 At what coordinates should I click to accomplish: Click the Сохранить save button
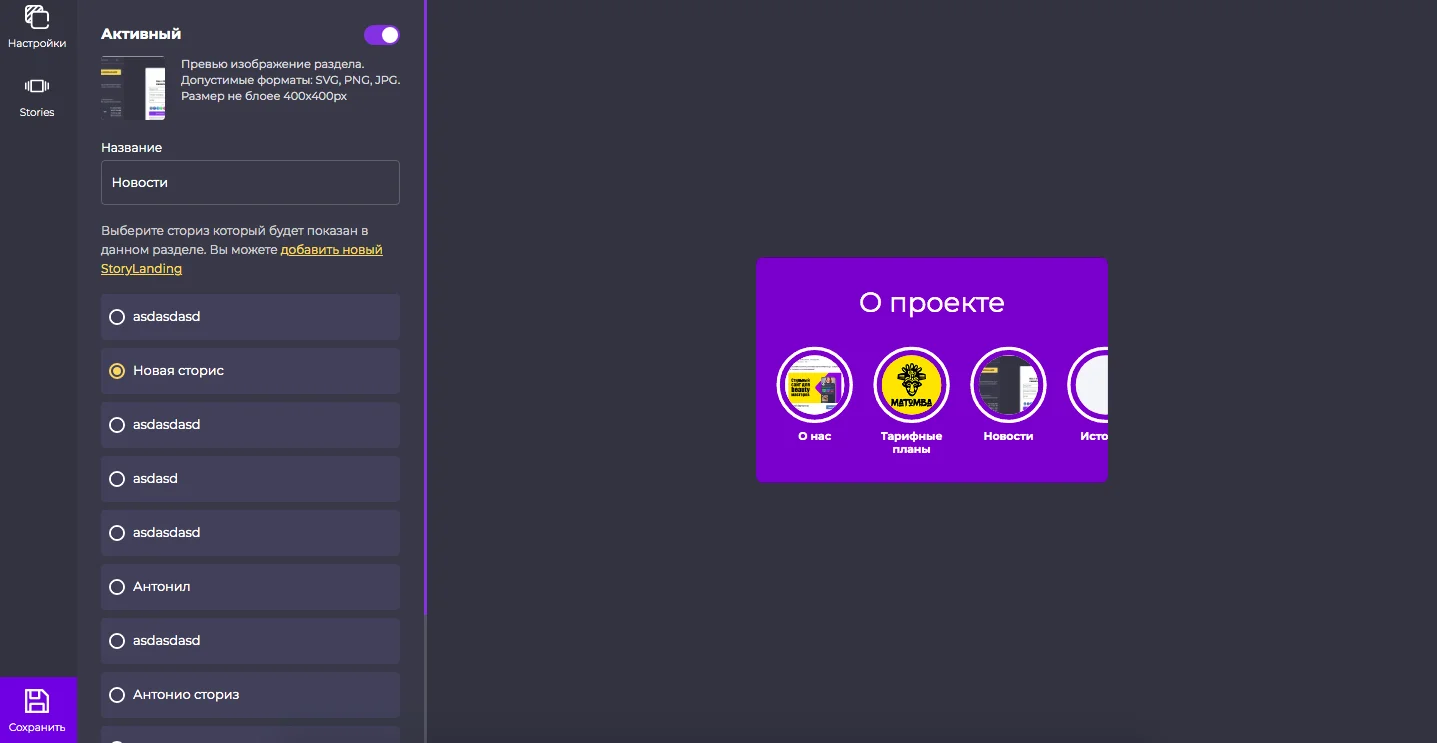pos(38,710)
